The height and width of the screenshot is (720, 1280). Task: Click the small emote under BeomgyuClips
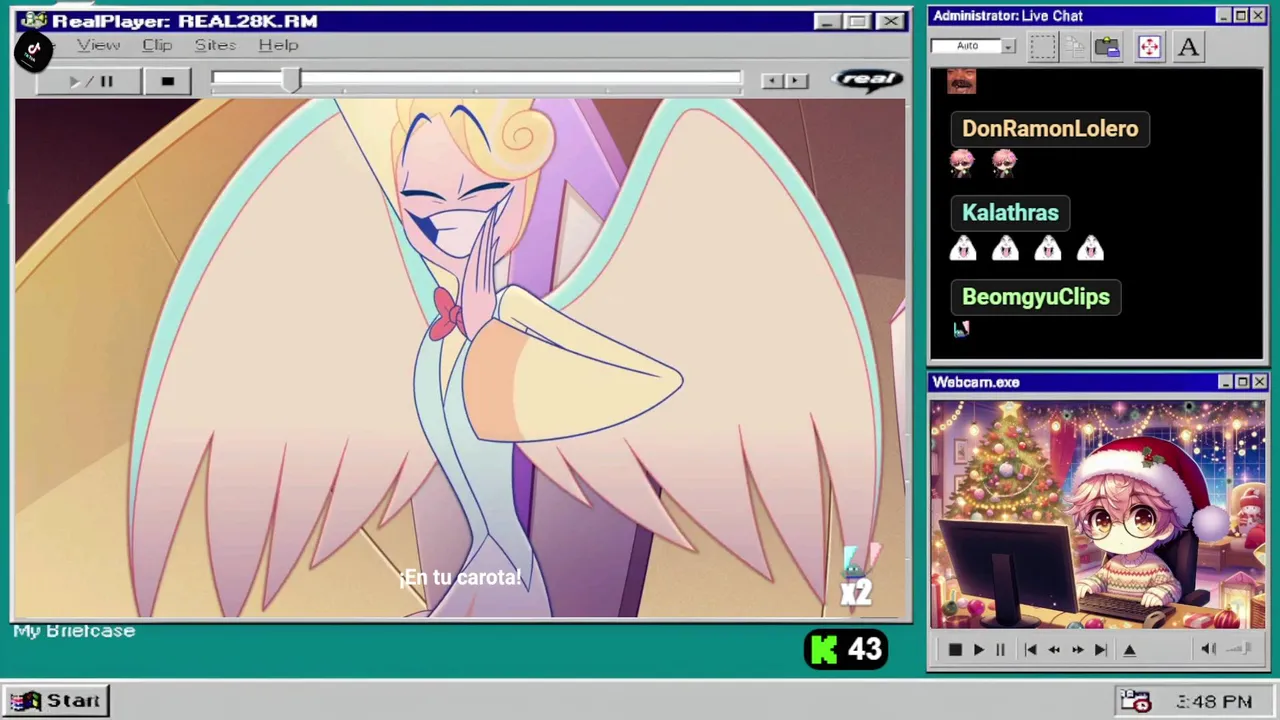[961, 328]
